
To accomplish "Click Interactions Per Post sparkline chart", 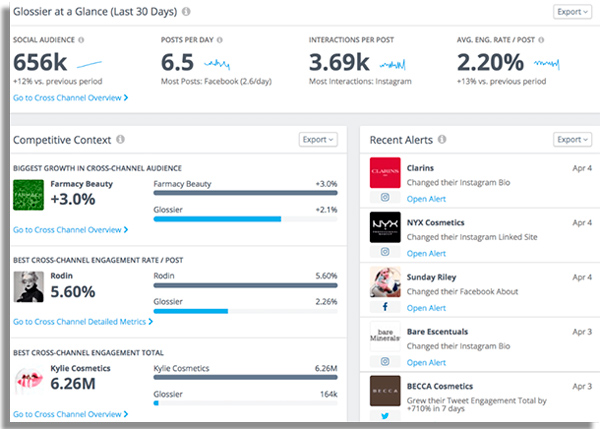I will [x=392, y=65].
